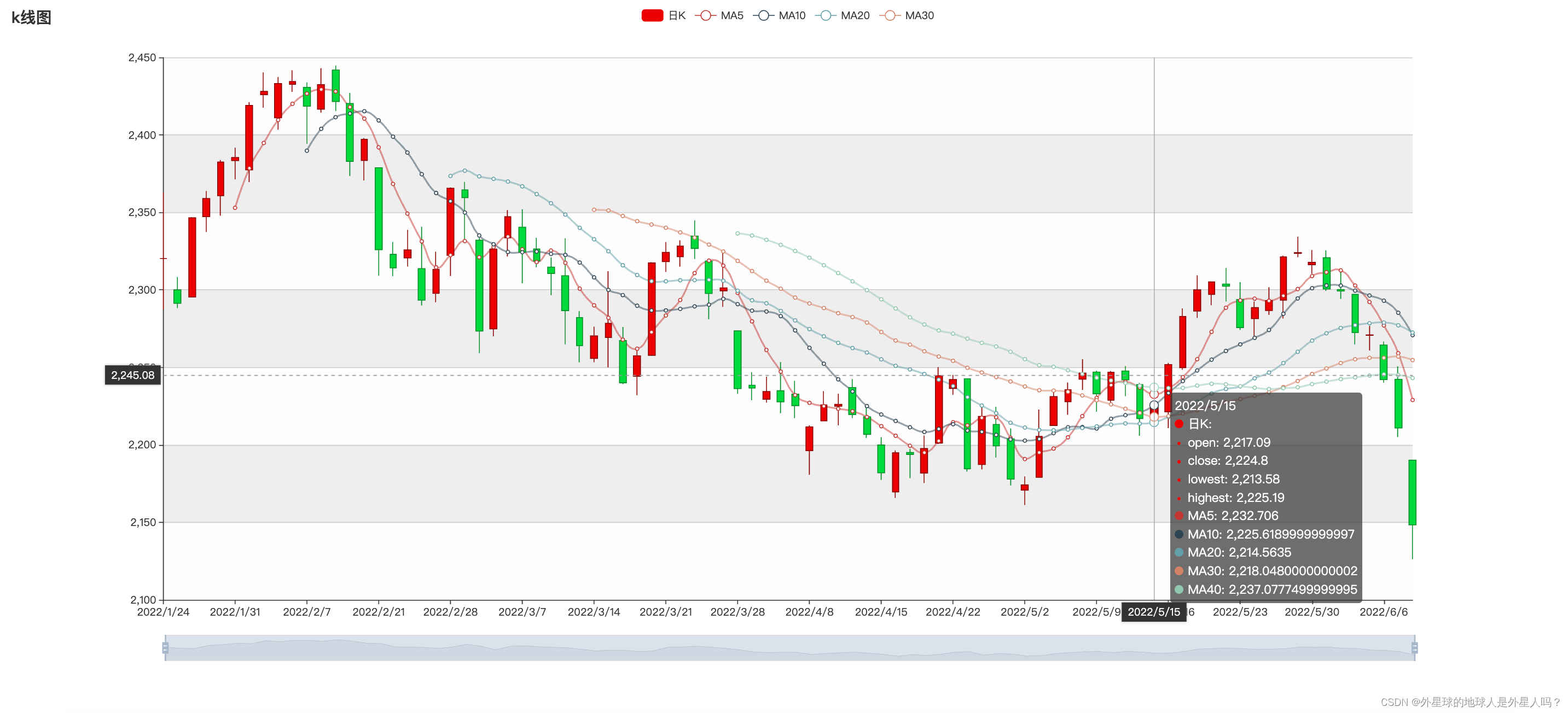Click the tooltip date header 2022/5/15
Screen dimensions: 1568x713
point(1205,406)
